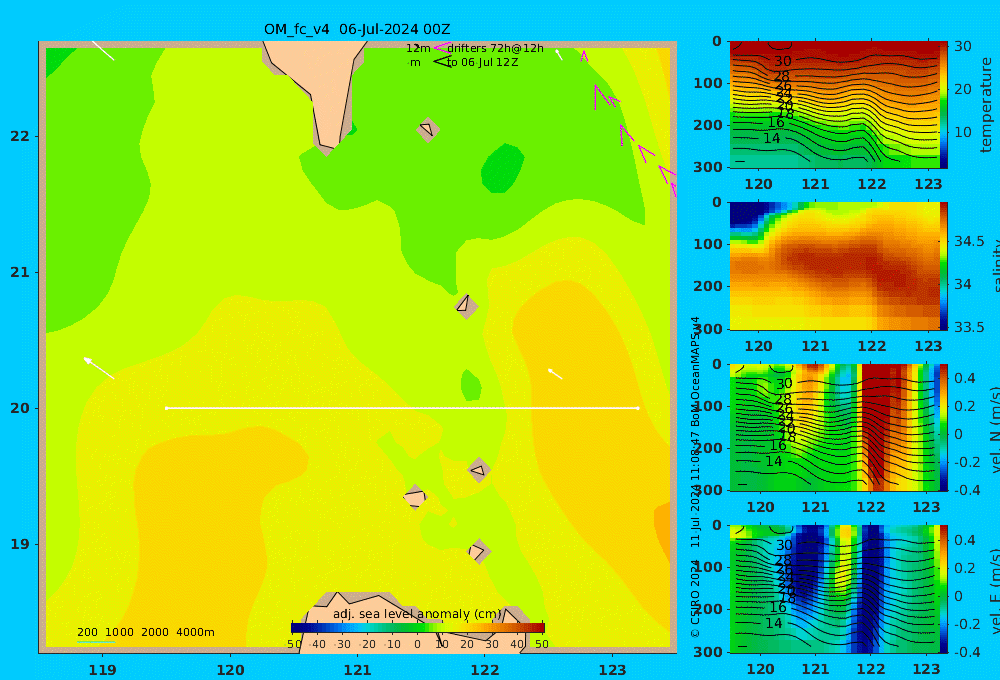Click the 14 contour label in temperature plot

coord(772,138)
